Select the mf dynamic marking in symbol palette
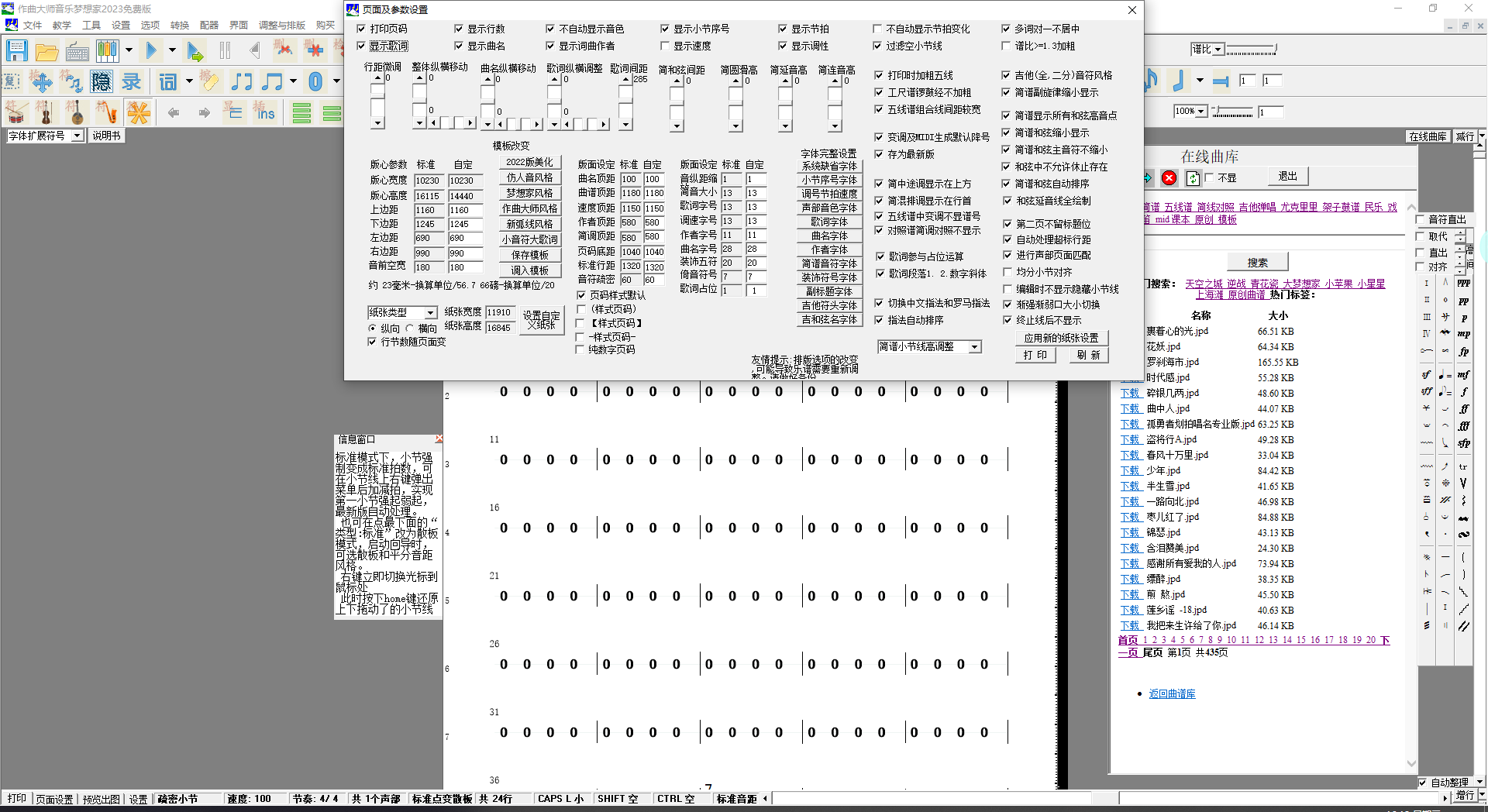Viewport: 1488px width, 812px height. click(1464, 375)
